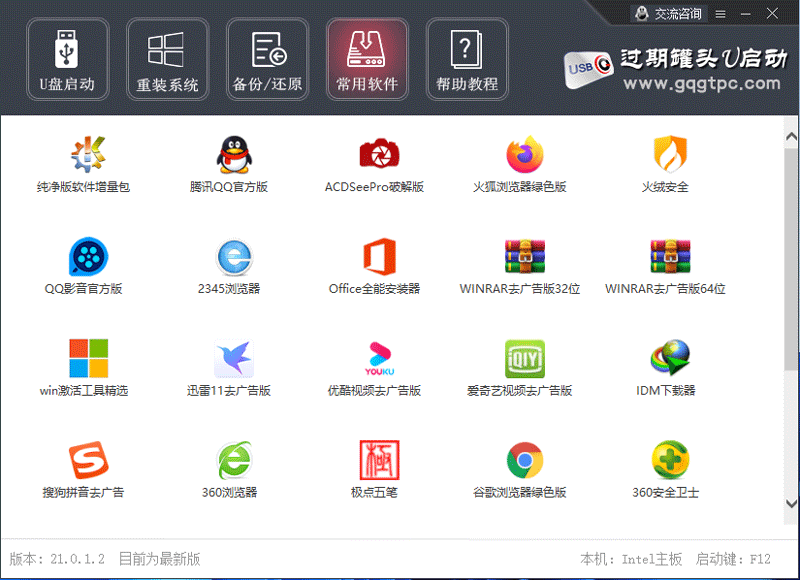Launch the 腾讯QQ官方版 penguin icon
The image size is (800, 580).
click(234, 154)
